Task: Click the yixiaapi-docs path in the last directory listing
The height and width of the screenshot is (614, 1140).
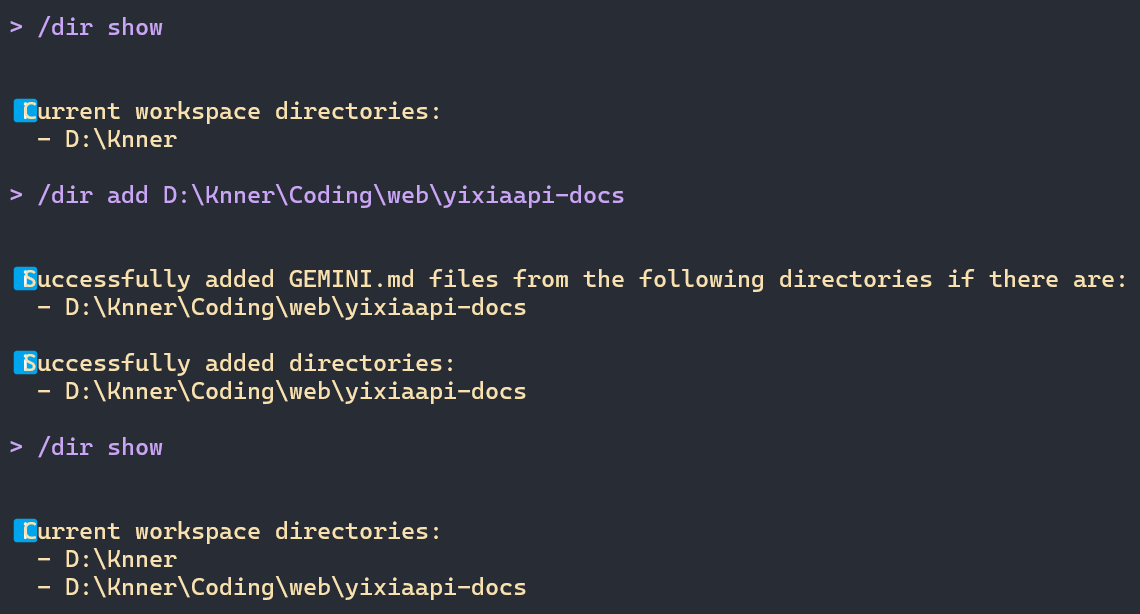Action: 296,587
